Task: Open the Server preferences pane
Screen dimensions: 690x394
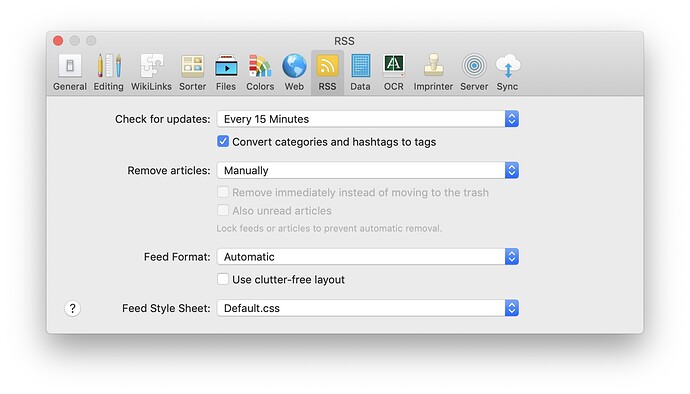Action: tap(474, 73)
